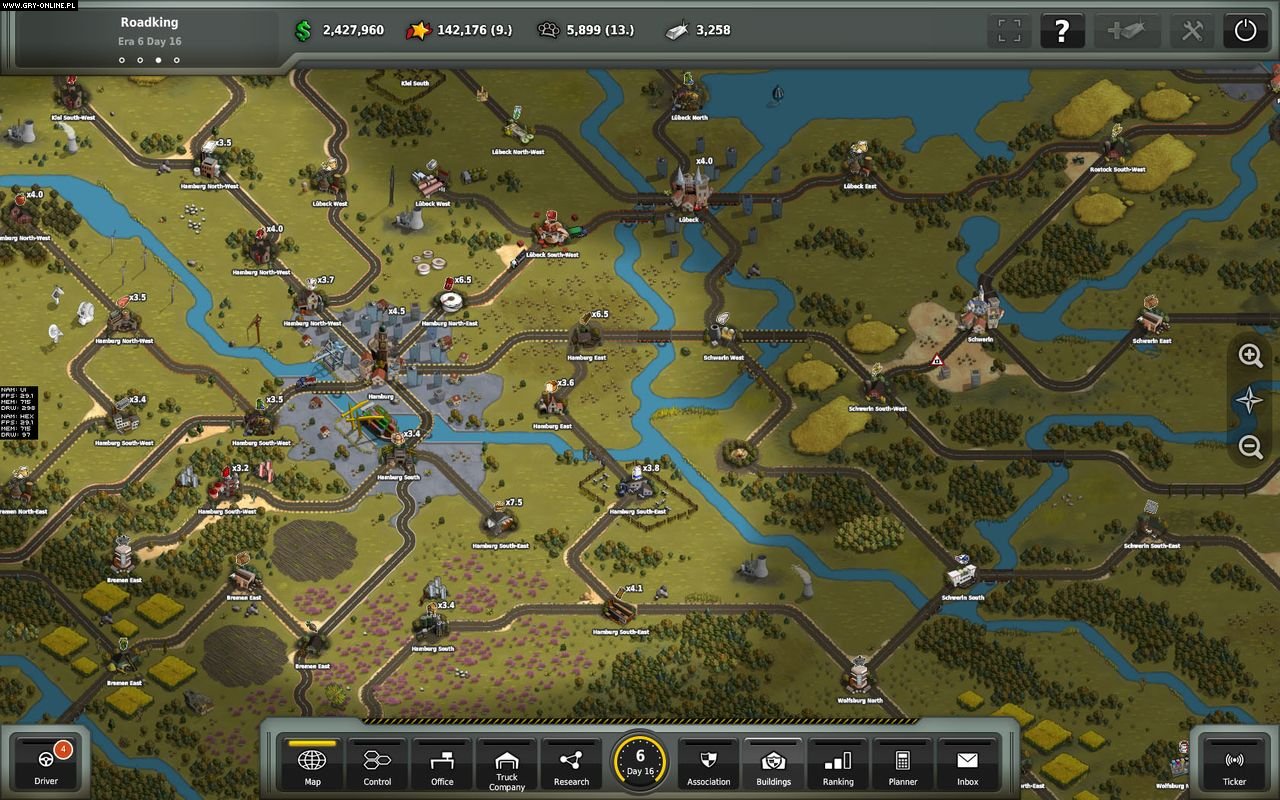Select the fourth page dot under Roadking
The image size is (1280, 800).
[176, 60]
